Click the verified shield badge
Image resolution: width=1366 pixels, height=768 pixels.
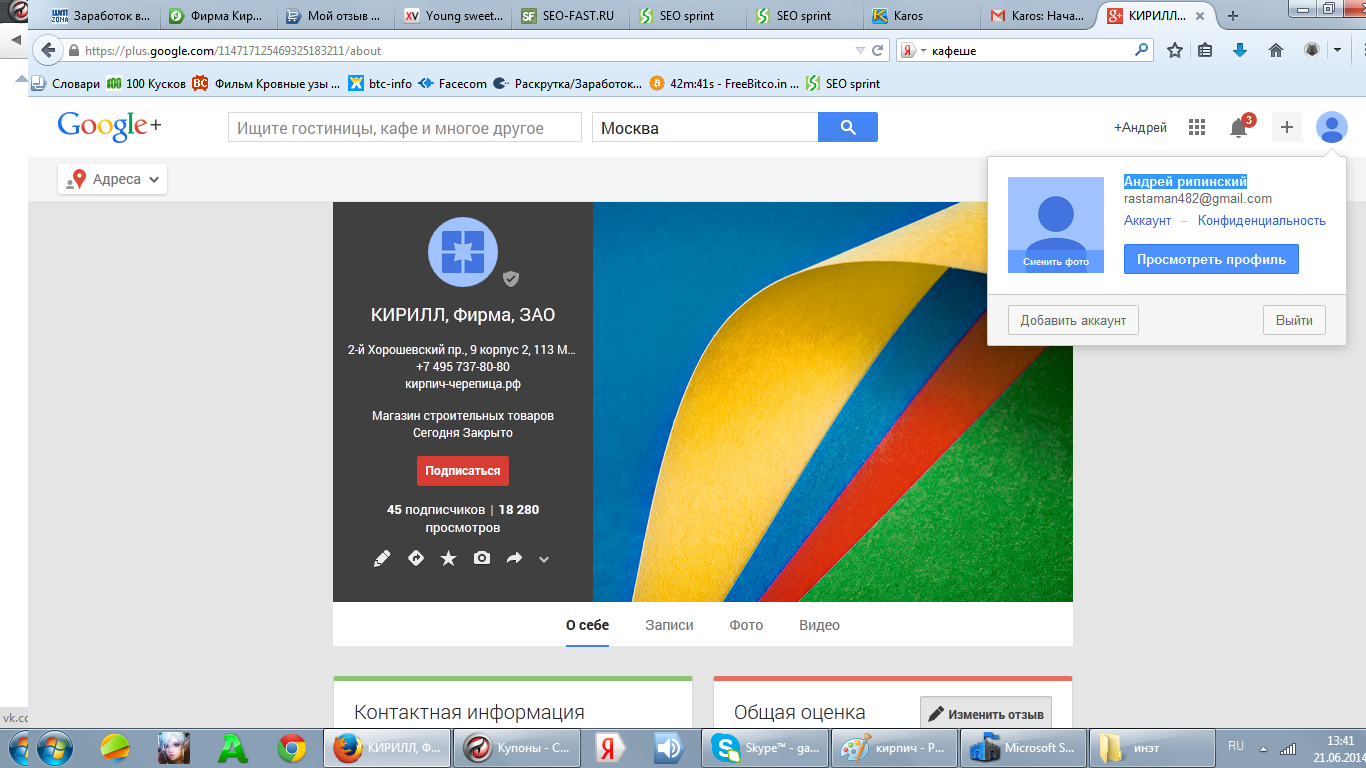511,279
